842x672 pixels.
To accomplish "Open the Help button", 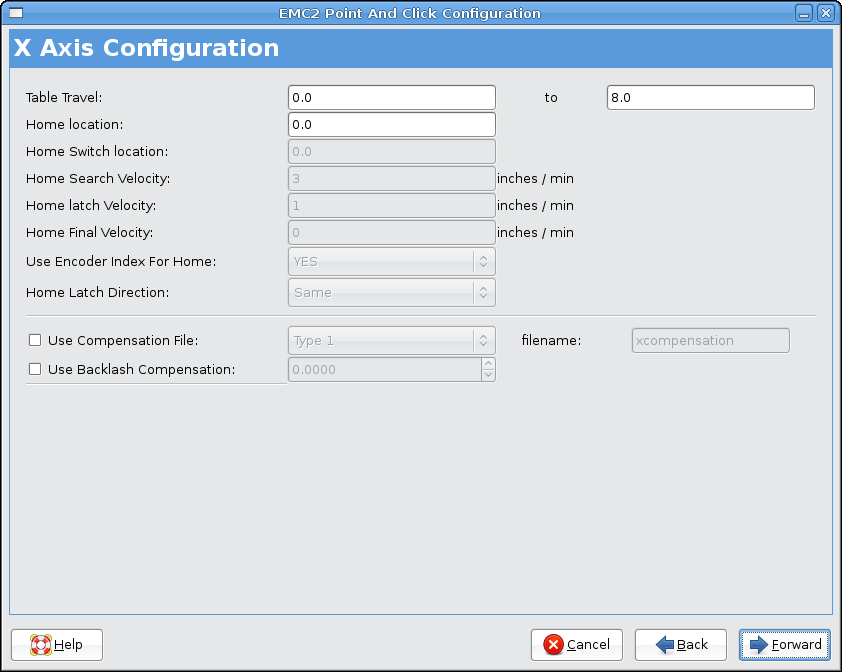I will (x=57, y=645).
